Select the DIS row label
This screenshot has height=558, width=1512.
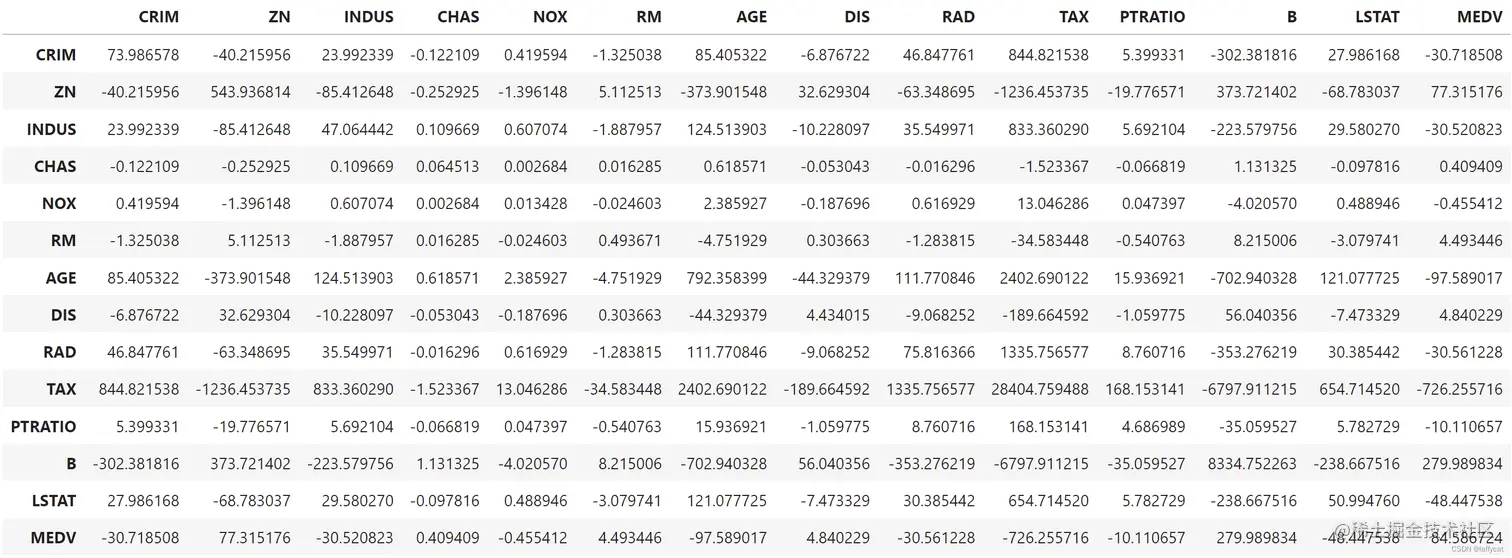click(63, 315)
